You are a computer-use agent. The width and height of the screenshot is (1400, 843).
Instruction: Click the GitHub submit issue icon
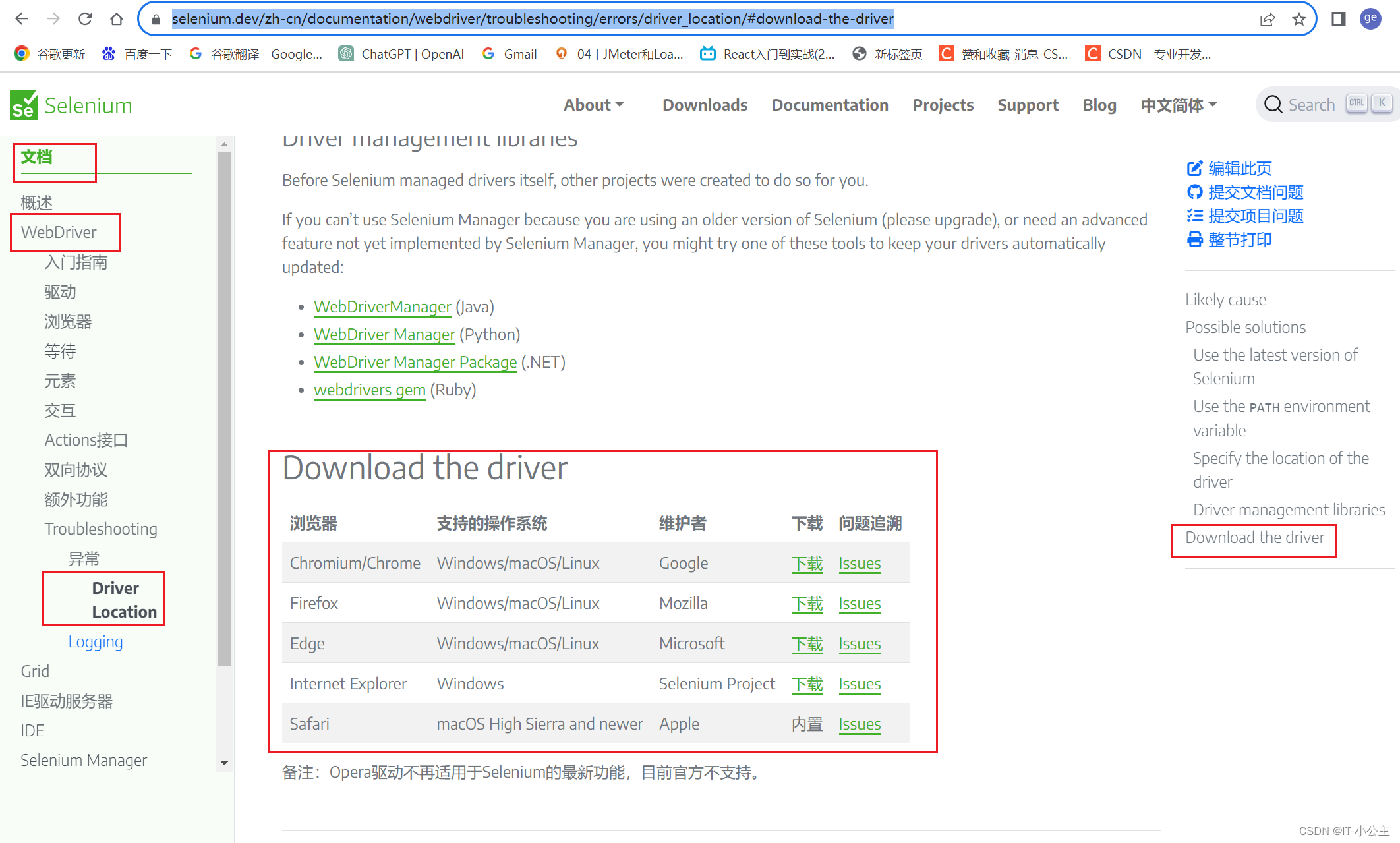pos(1194,192)
